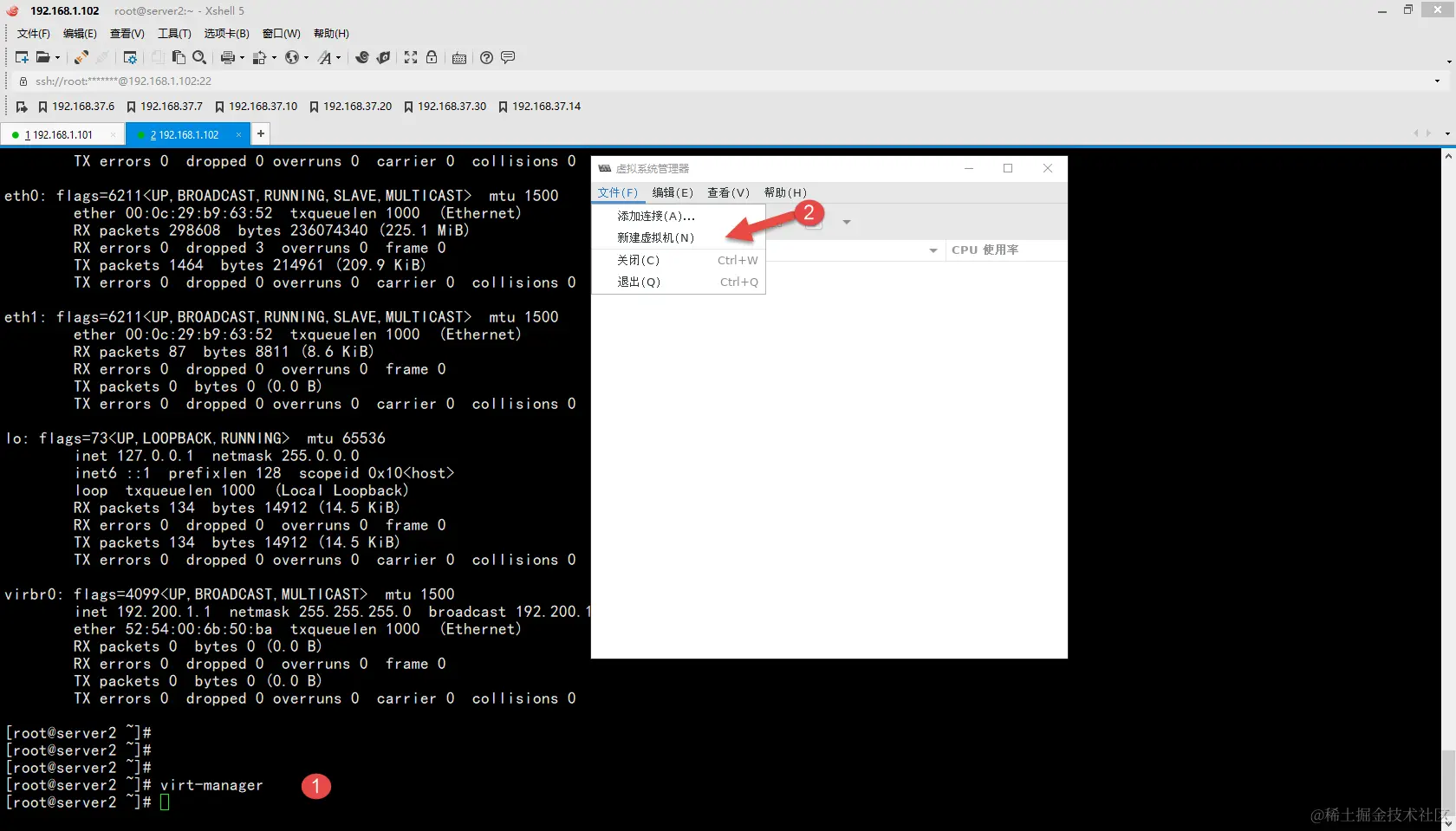Click the Lock screen padlock icon
Image resolution: width=1456 pixels, height=831 pixels.
click(432, 57)
